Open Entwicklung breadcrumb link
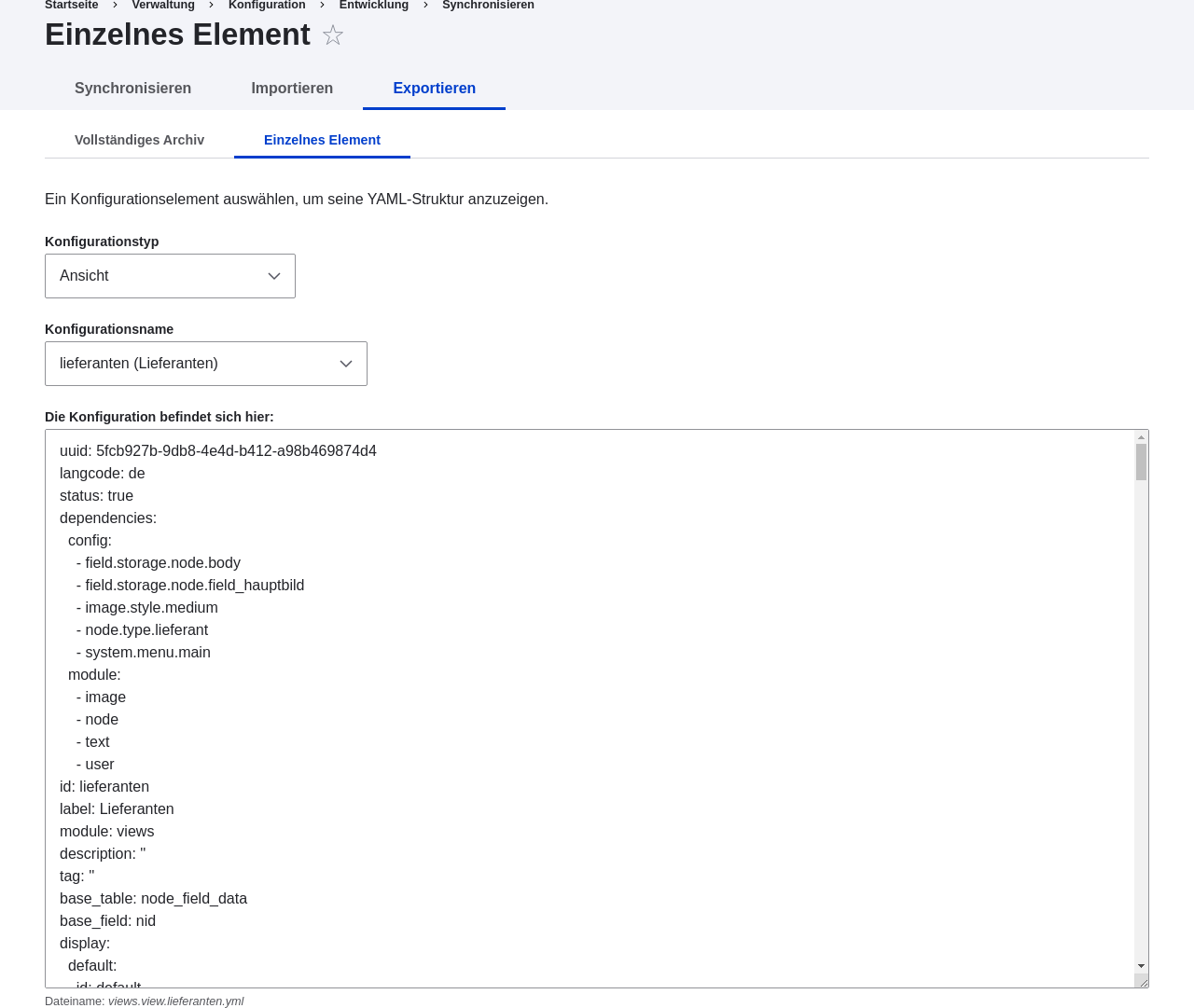 point(374,6)
